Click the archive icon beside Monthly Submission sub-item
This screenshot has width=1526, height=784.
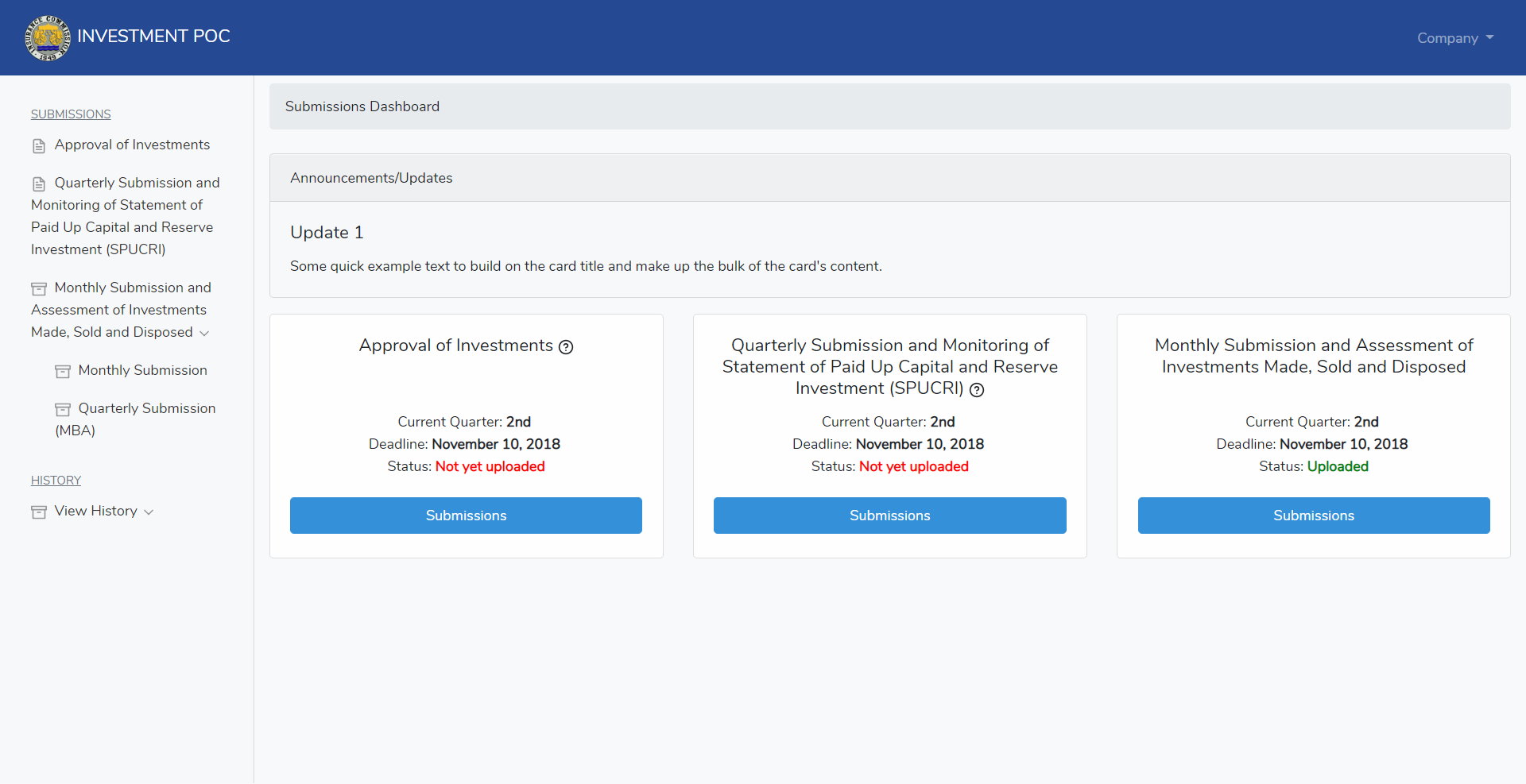click(63, 371)
